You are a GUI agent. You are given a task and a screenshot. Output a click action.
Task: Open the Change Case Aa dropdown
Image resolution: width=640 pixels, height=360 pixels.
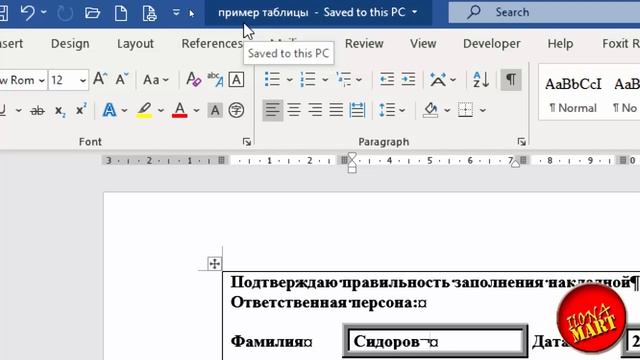156,80
